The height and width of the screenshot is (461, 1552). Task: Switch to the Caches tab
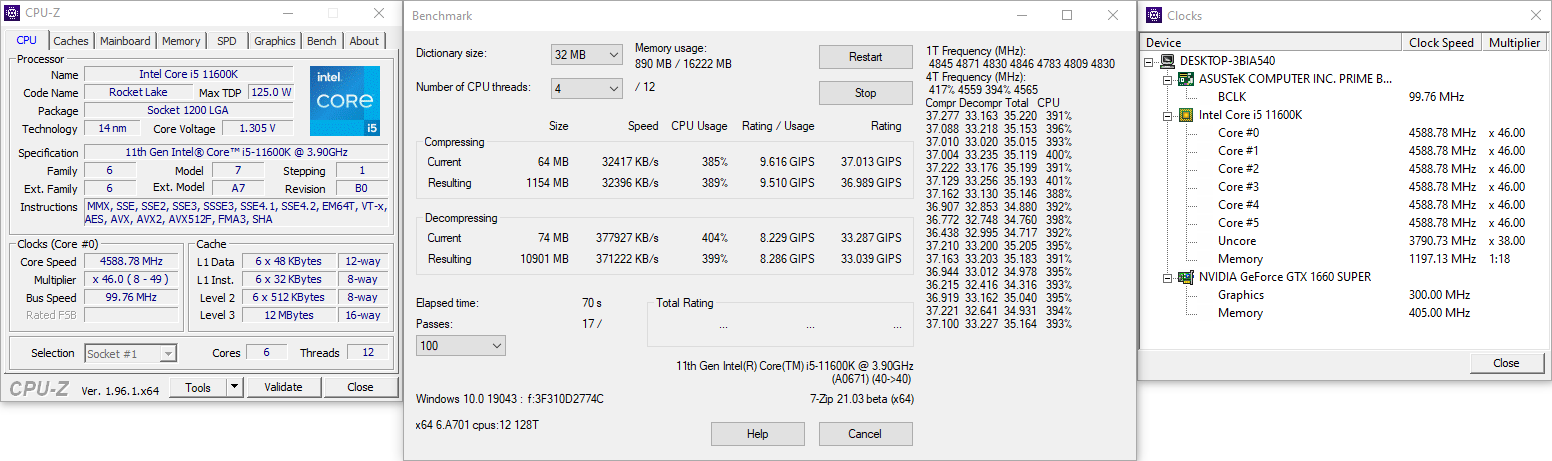tap(71, 41)
